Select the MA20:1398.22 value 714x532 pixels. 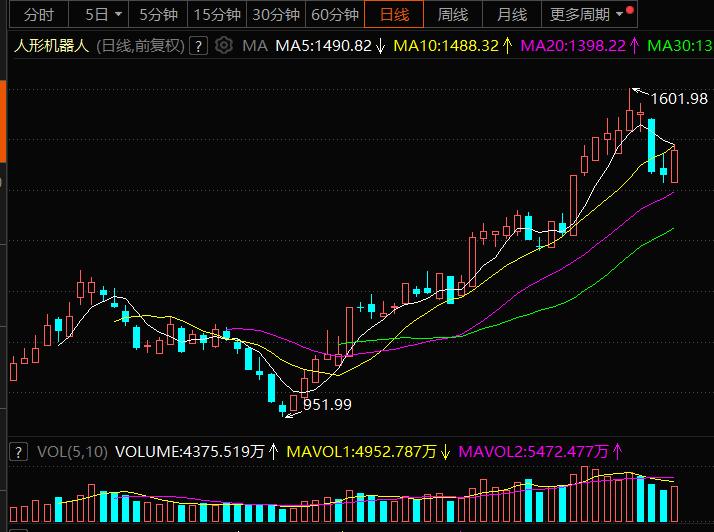tap(573, 46)
